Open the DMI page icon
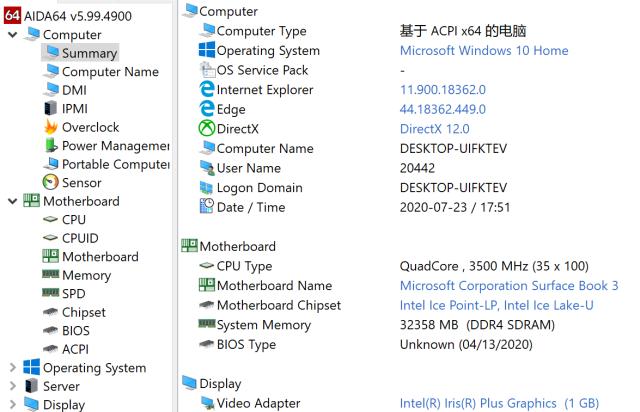Viewport: 640px width, 412px height. 52,89
